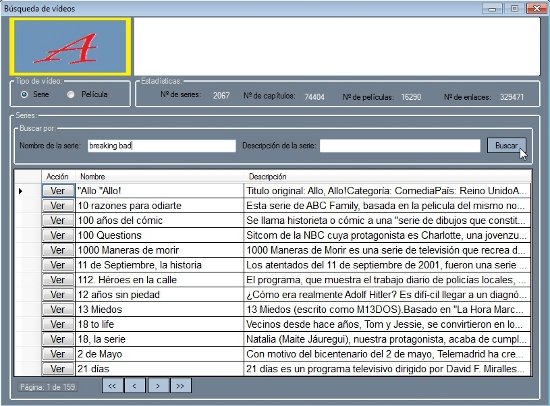The width and height of the screenshot is (550, 406).
Task: Click Ver for 12 años sin piedad
Action: tap(58, 294)
